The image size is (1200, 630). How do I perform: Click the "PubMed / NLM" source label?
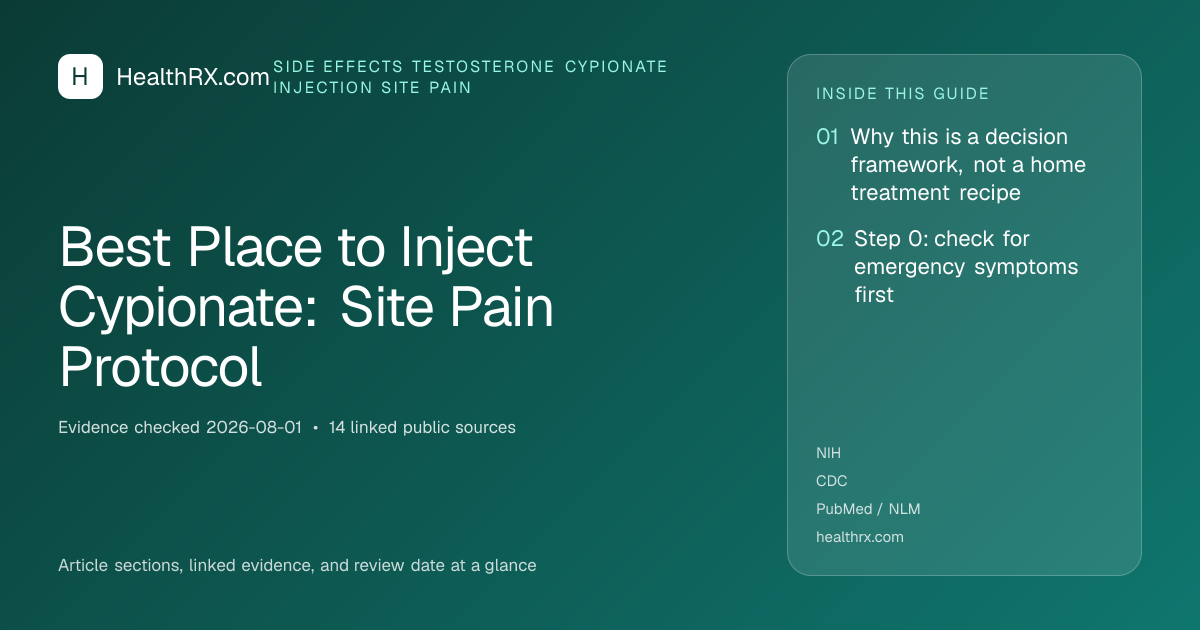pyautogui.click(x=868, y=509)
